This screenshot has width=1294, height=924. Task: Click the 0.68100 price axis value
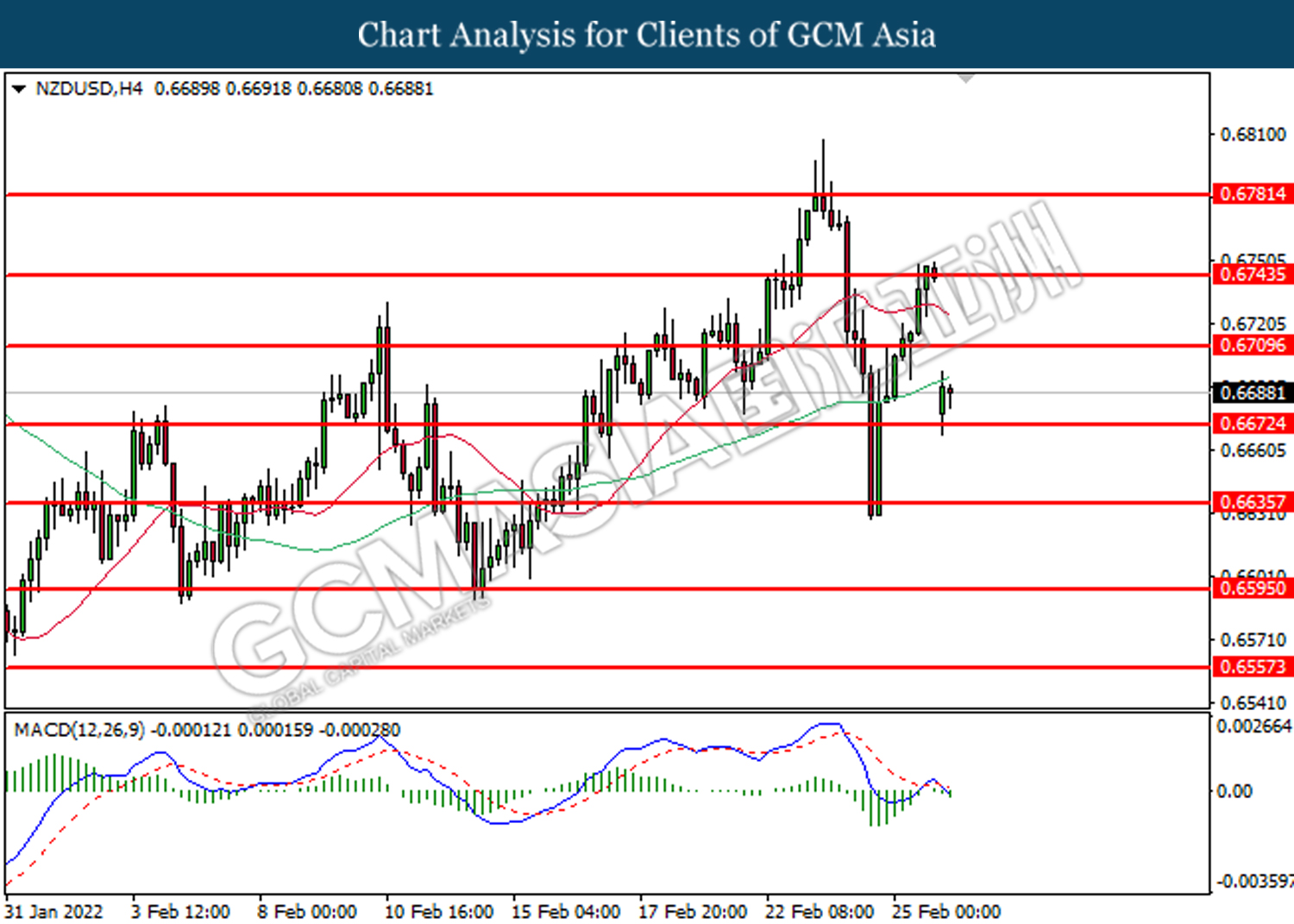tap(1253, 135)
